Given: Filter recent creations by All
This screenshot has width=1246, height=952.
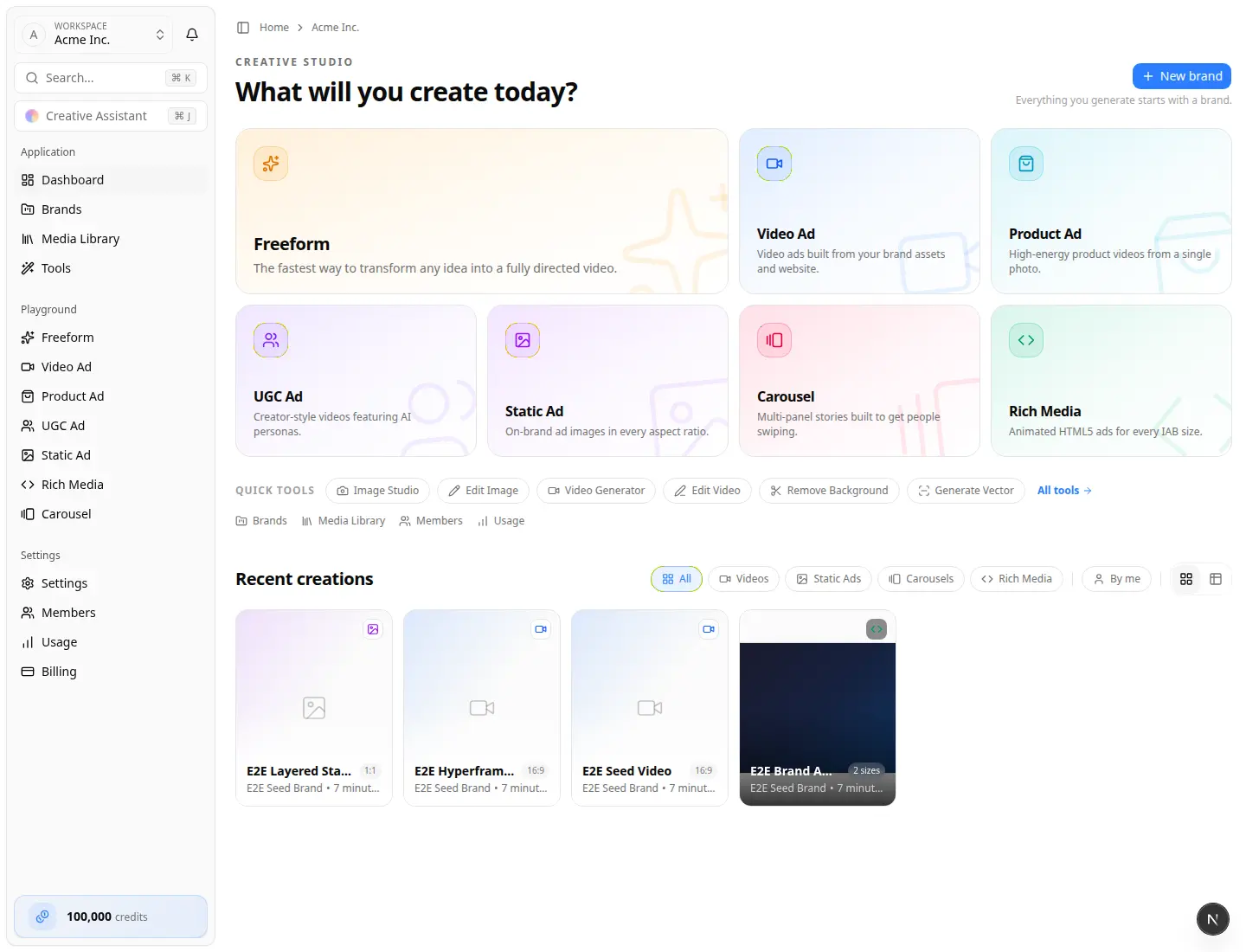Looking at the screenshot, I should [x=677, y=579].
